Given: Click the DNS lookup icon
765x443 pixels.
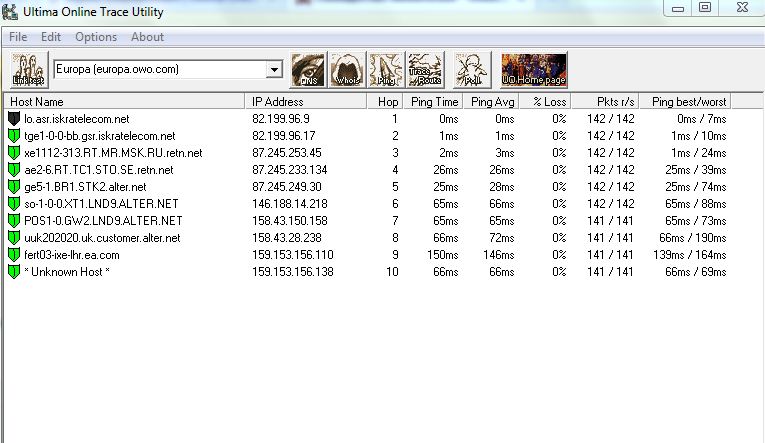Looking at the screenshot, I should point(308,70).
